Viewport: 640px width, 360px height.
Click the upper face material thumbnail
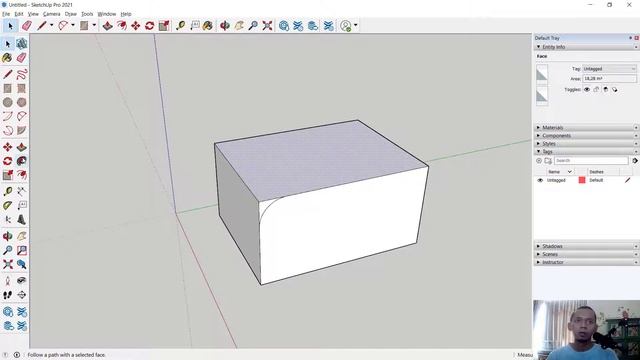click(542, 75)
